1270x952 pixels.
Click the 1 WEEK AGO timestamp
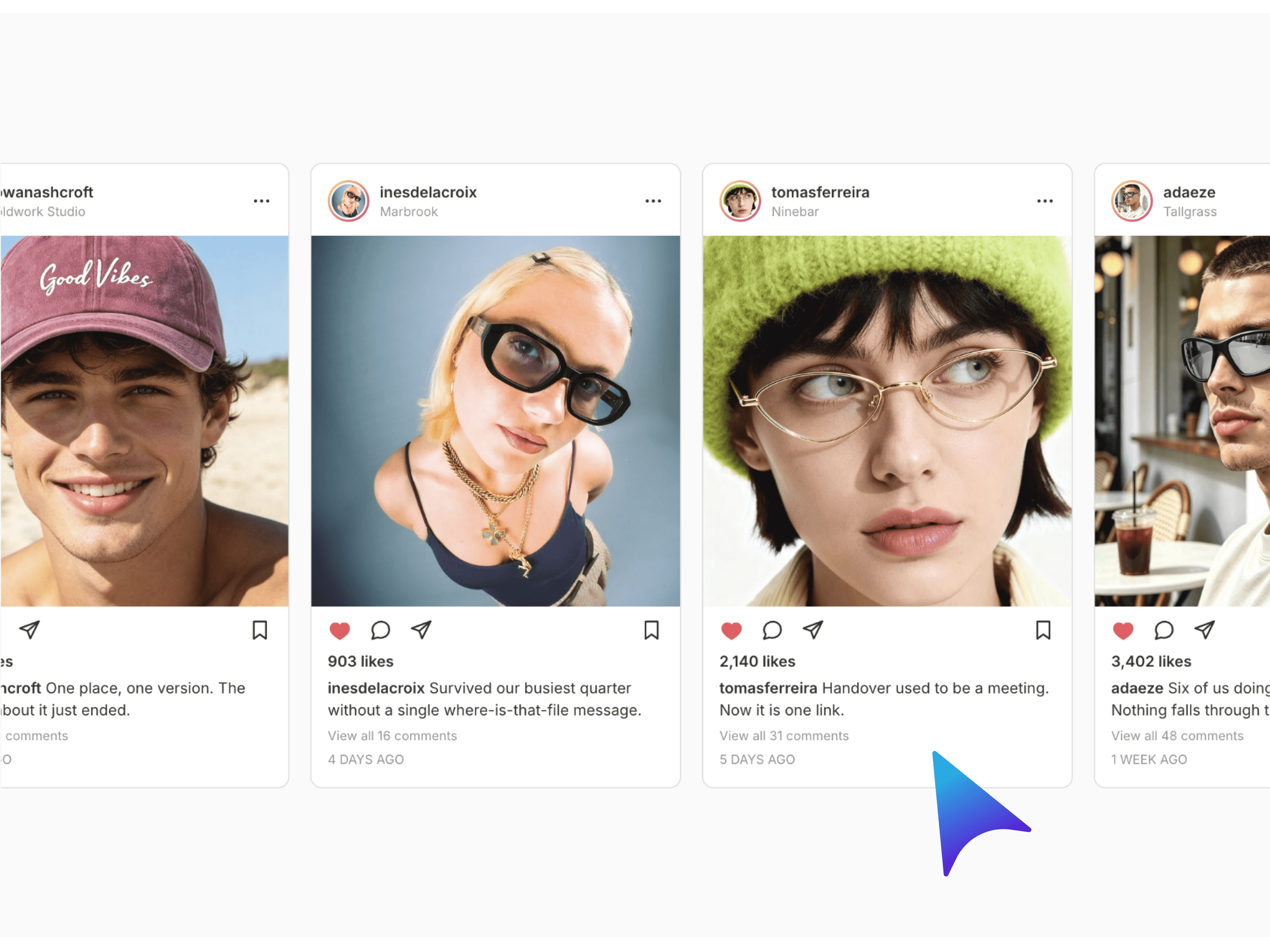(x=1149, y=759)
